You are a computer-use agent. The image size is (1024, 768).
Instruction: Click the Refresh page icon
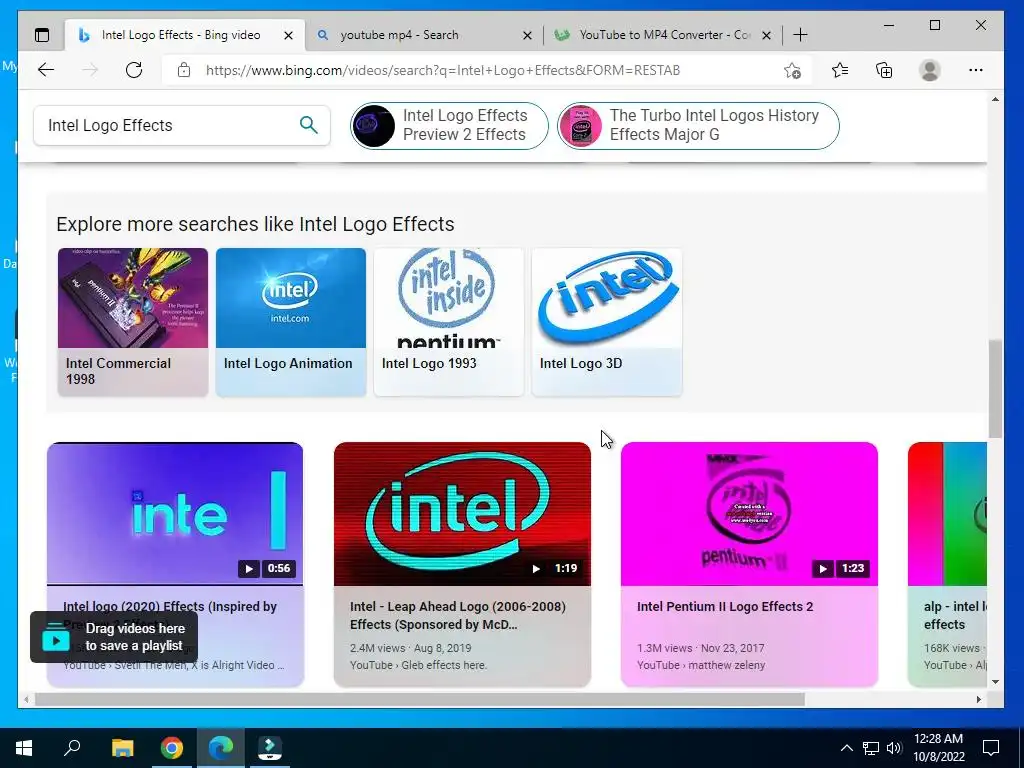point(134,70)
